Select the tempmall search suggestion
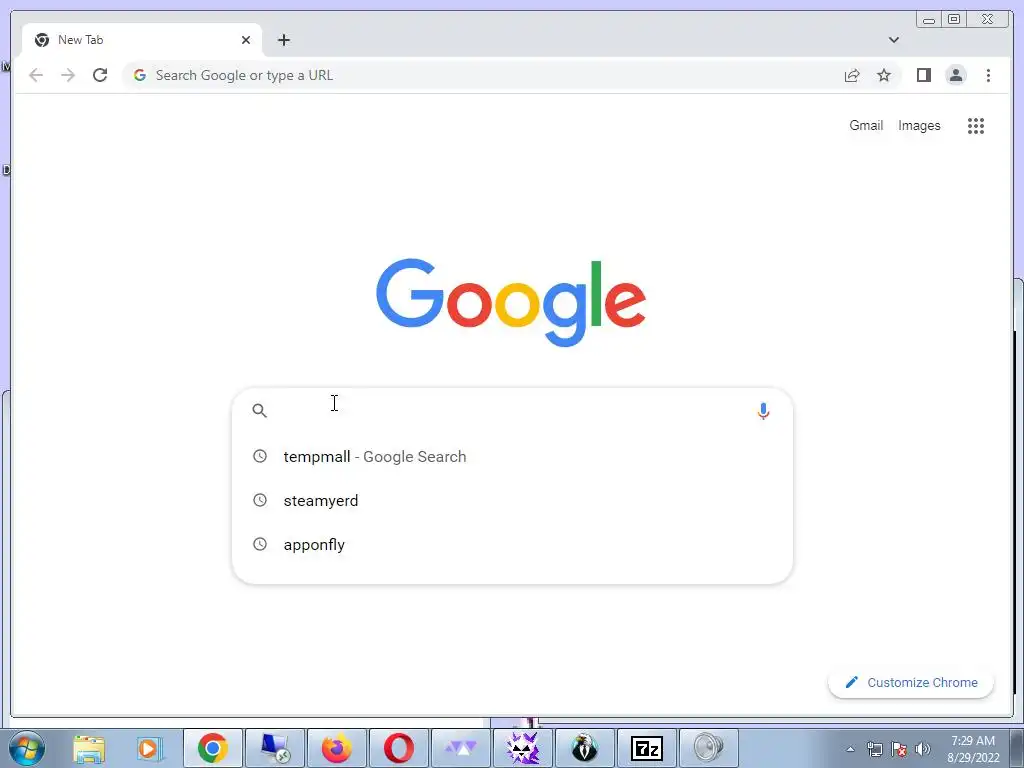 point(512,456)
